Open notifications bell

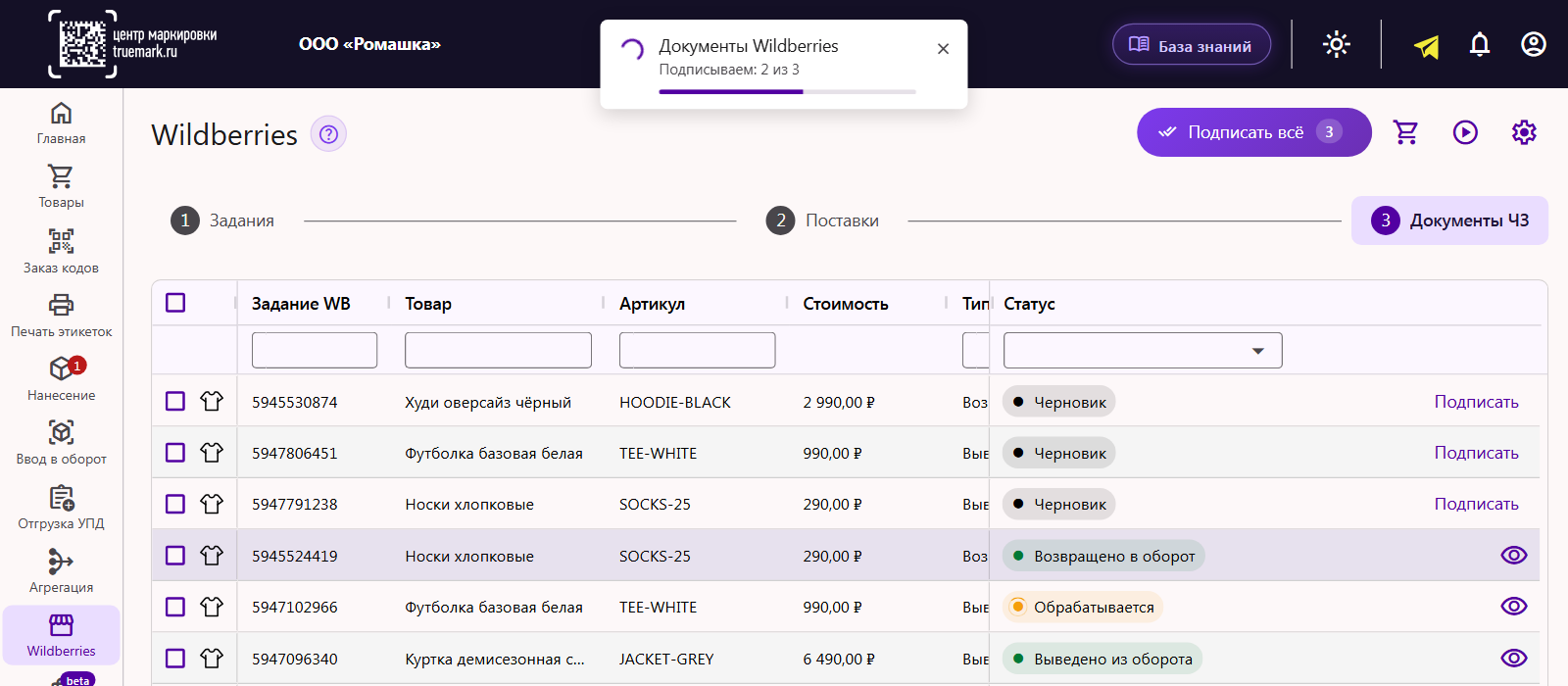1480,44
